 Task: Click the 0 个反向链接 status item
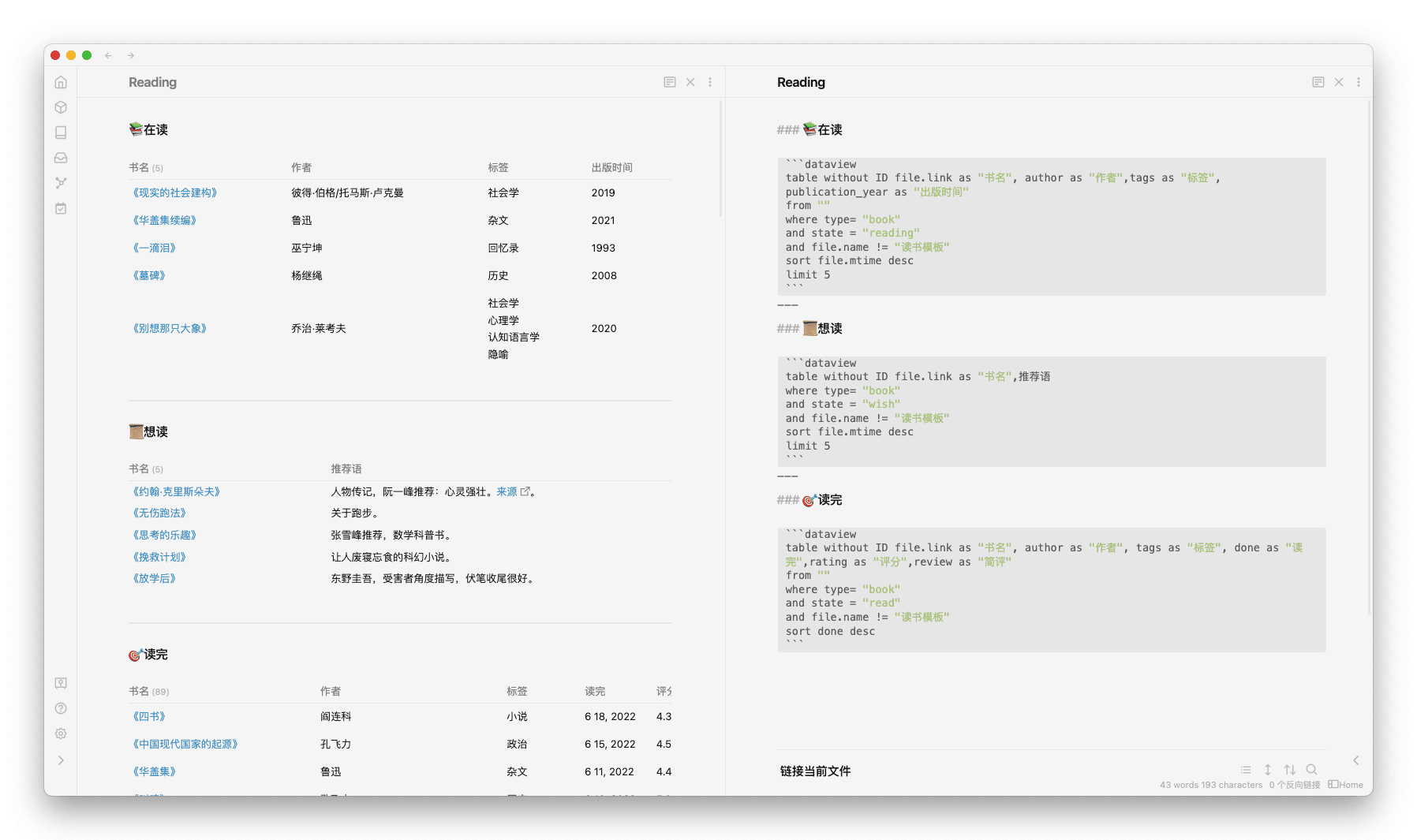(1295, 785)
